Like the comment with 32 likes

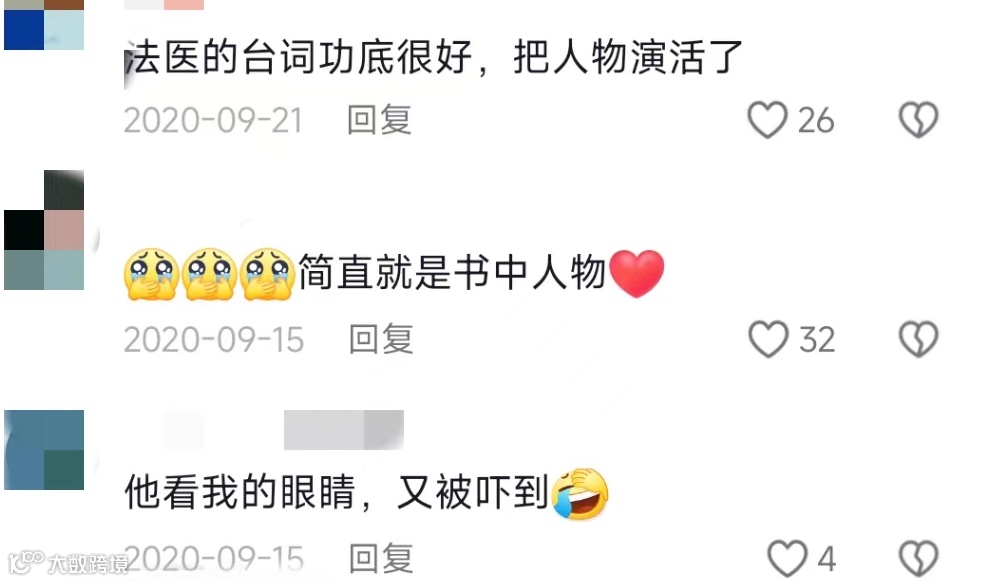(767, 339)
